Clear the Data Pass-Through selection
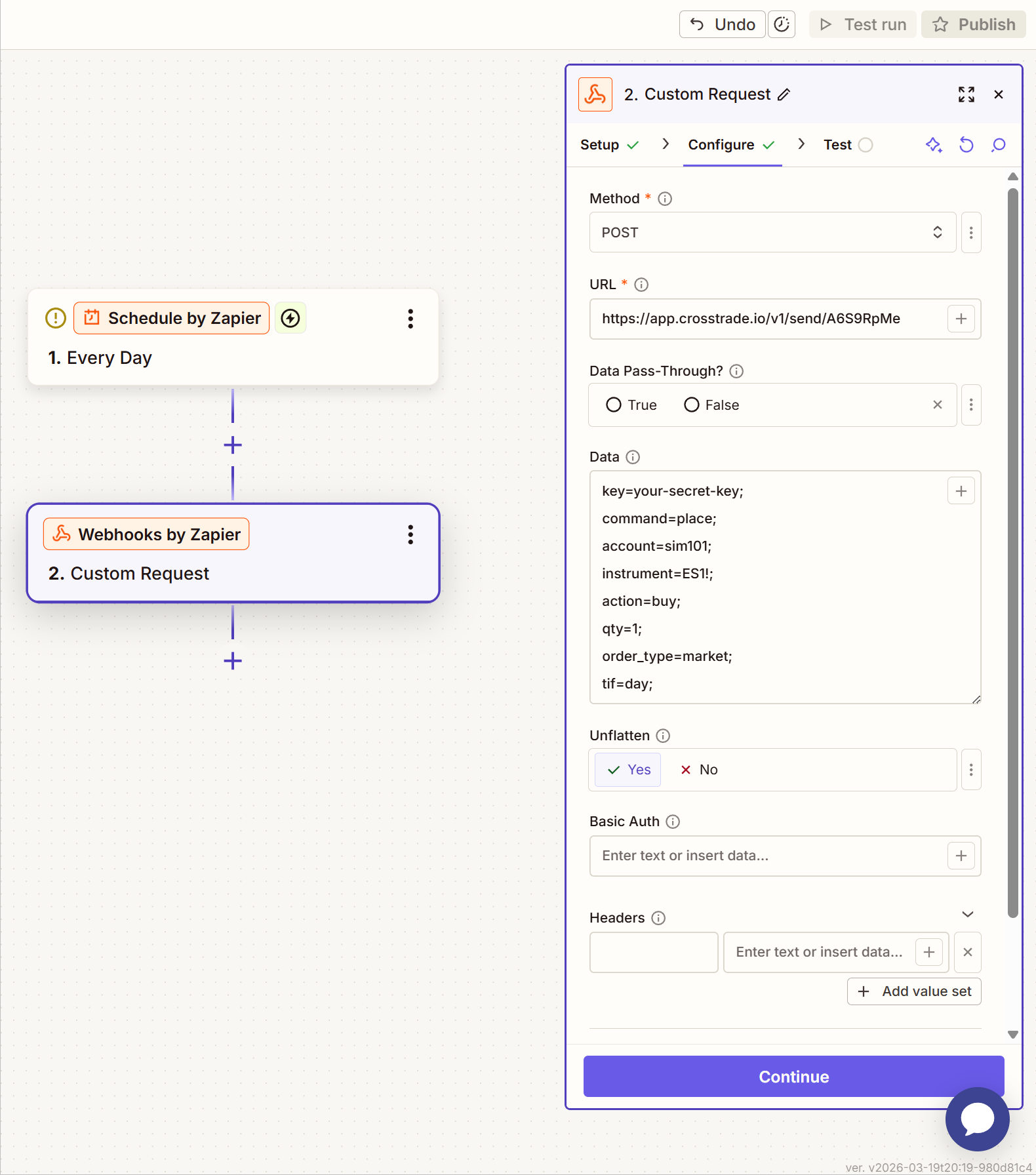 [938, 405]
